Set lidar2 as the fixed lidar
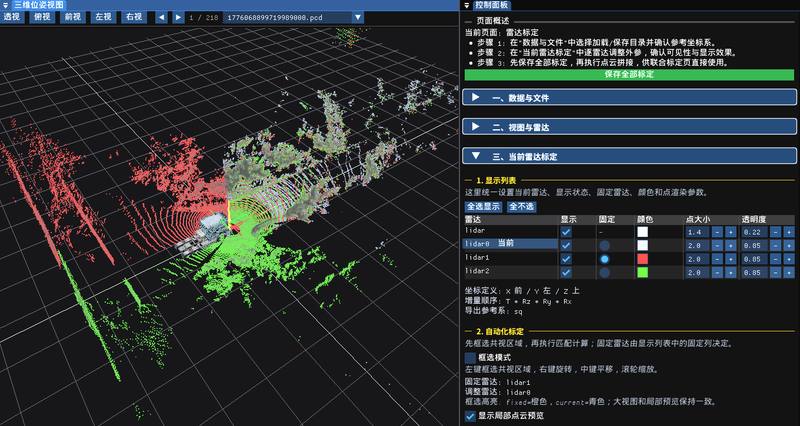Image resolution: width=800 pixels, height=426 pixels. coord(605,272)
